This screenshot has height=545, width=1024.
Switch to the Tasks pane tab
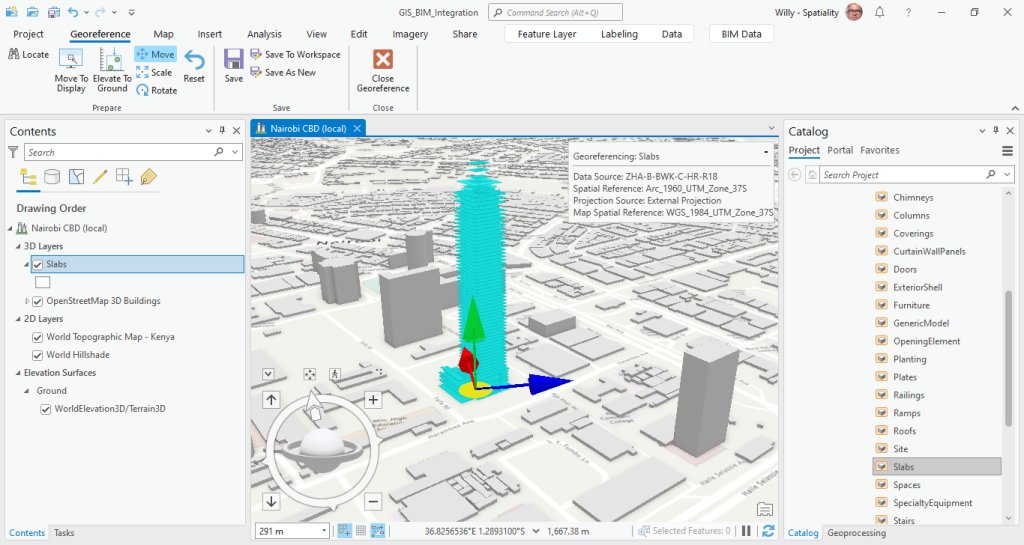(64, 533)
